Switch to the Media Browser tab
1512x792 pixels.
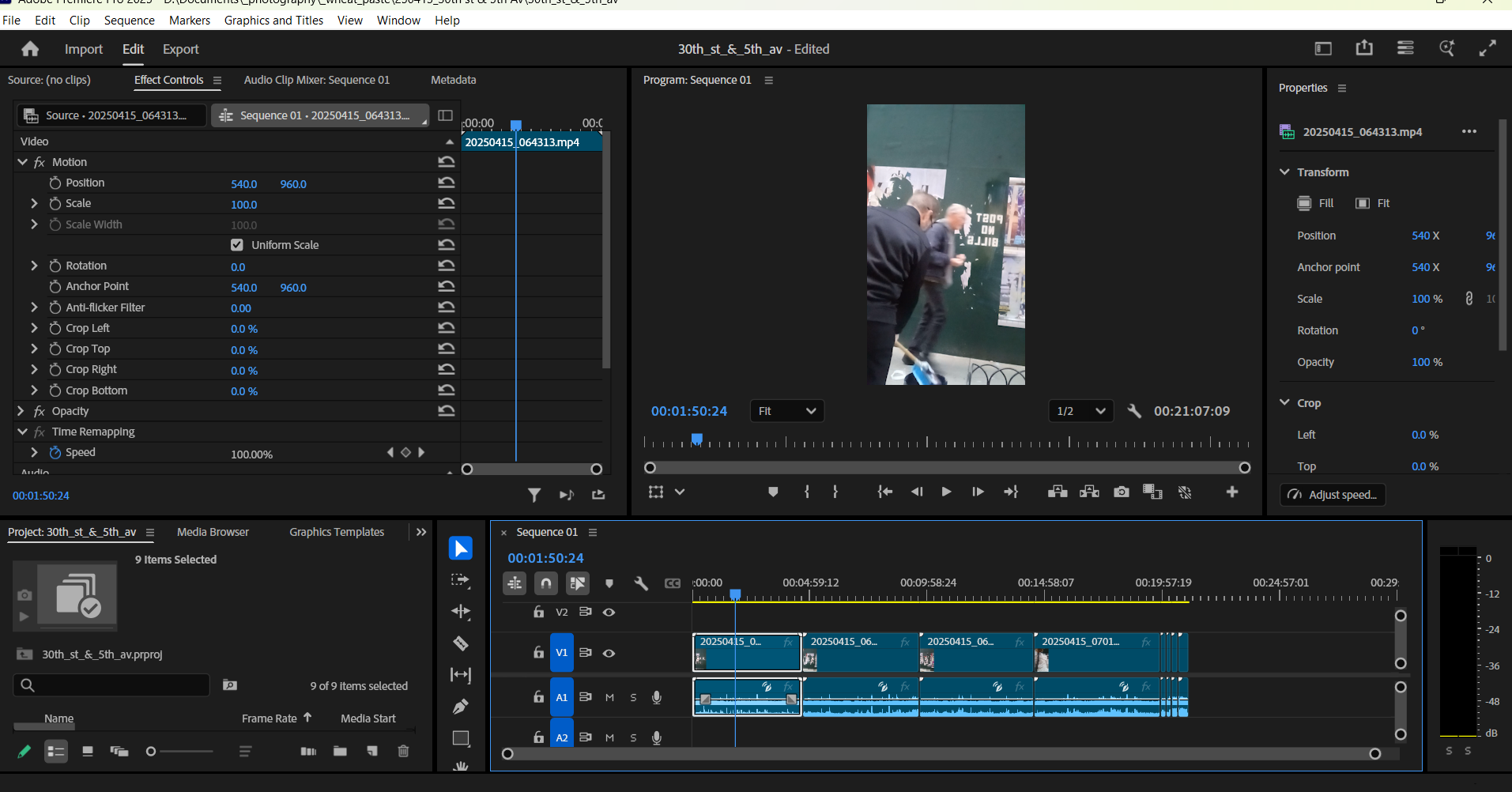pos(213,531)
